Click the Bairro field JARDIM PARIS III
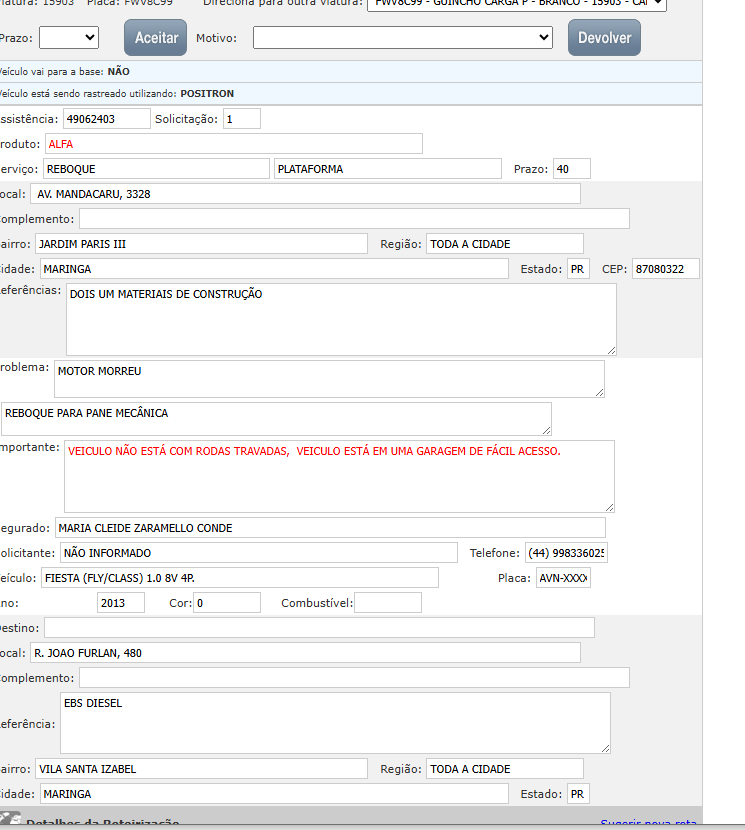 pos(201,243)
